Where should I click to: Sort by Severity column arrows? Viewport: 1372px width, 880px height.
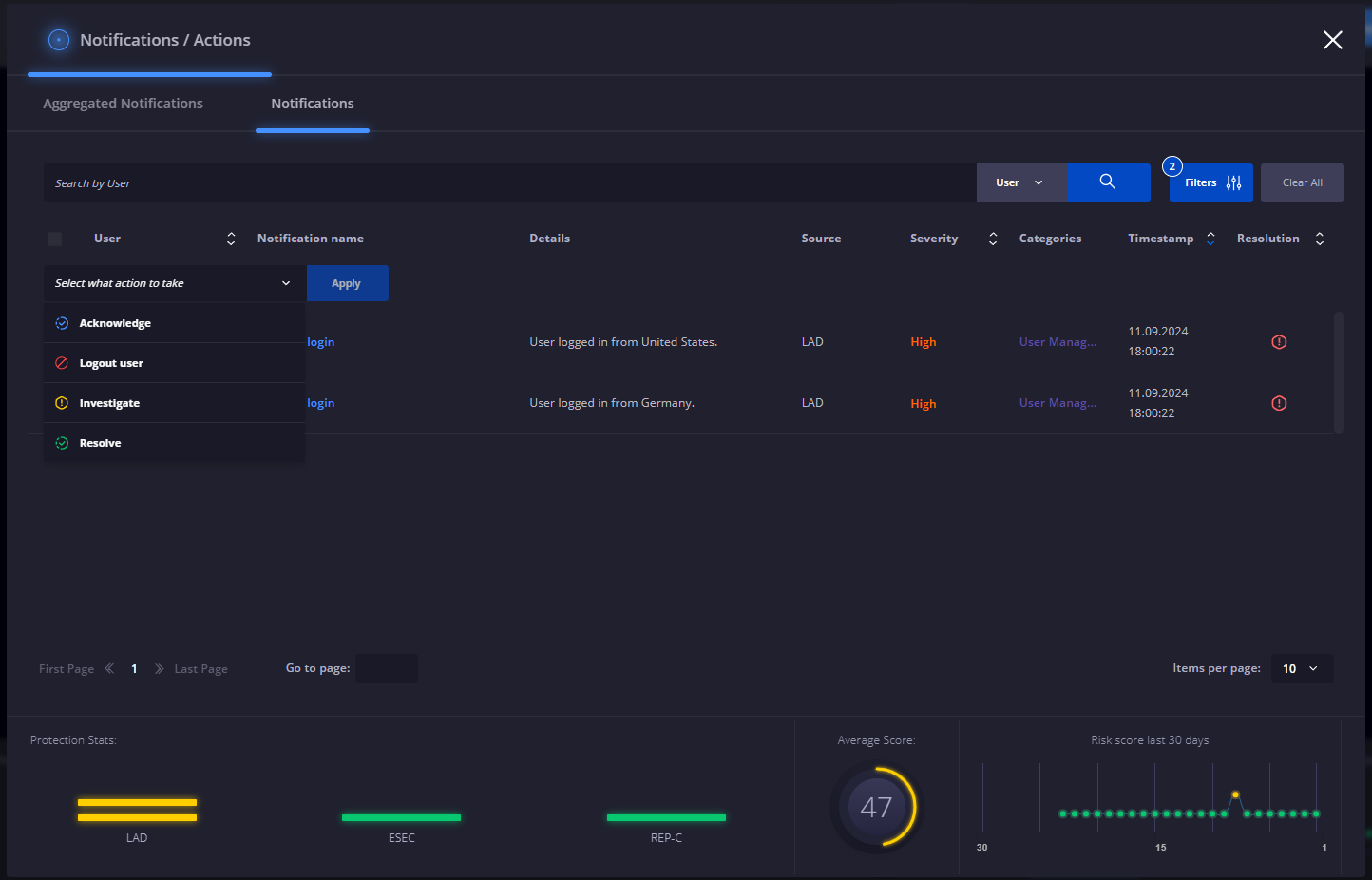pos(993,239)
